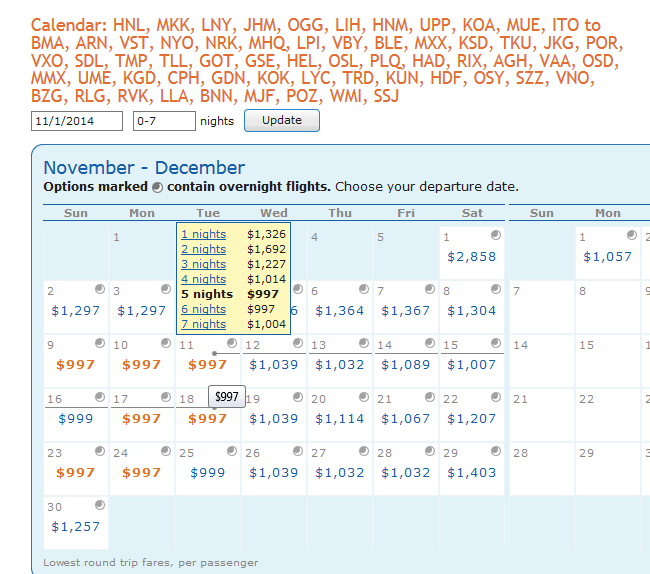Viewport: 650px width, 574px height.
Task: Open the 4 nights fare option
Action: pyautogui.click(x=203, y=279)
